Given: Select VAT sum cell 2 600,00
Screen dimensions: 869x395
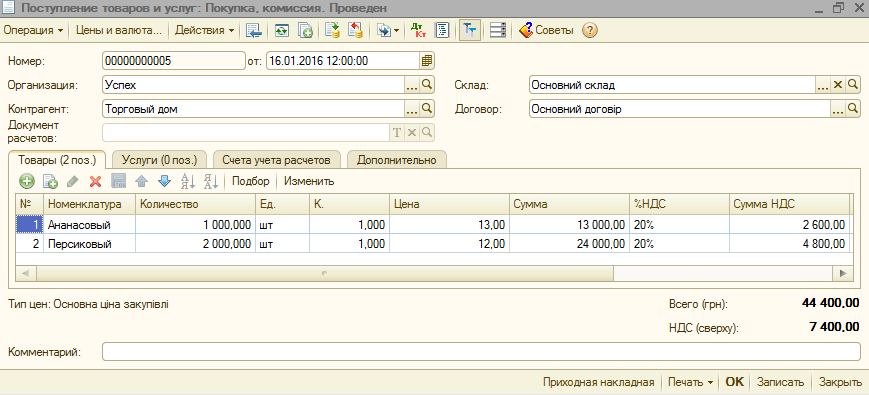Looking at the screenshot, I should (789, 225).
